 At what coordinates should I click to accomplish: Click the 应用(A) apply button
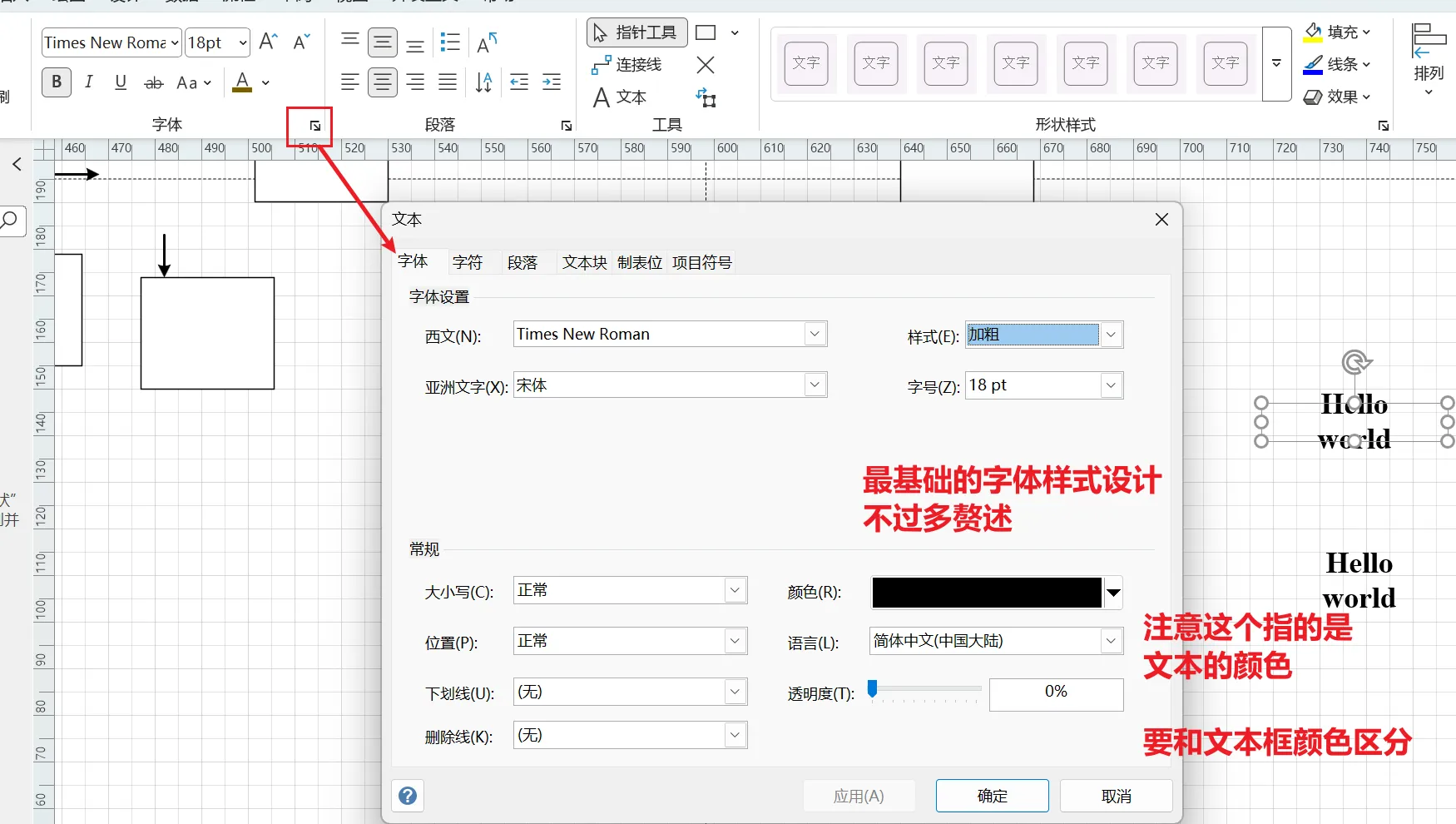[x=859, y=796]
